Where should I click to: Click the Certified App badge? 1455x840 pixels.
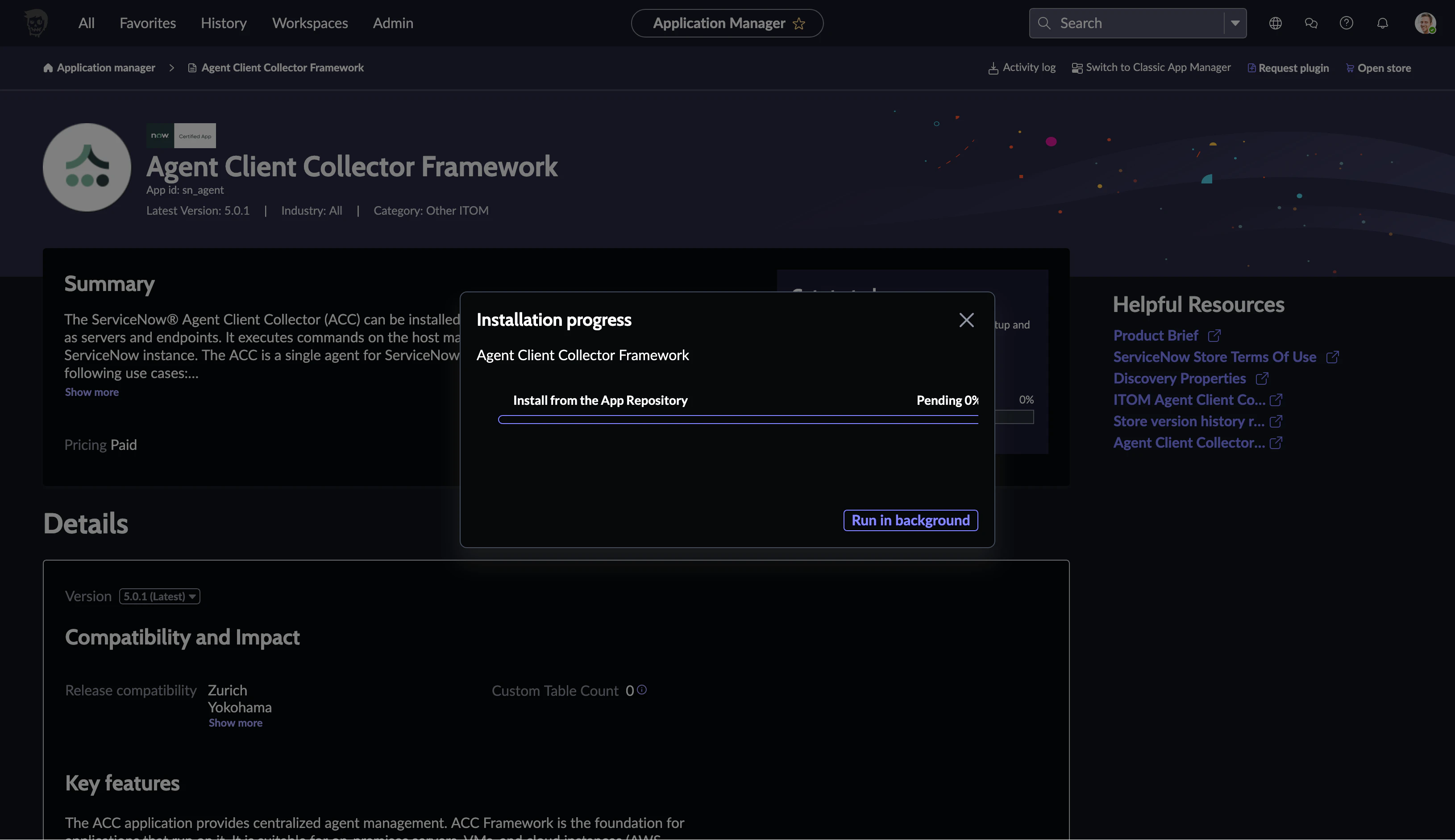[x=195, y=136]
